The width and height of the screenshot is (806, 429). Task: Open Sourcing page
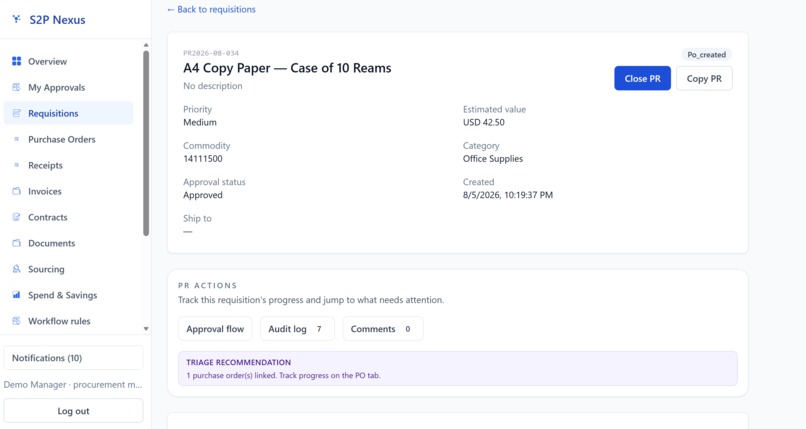(68, 269)
